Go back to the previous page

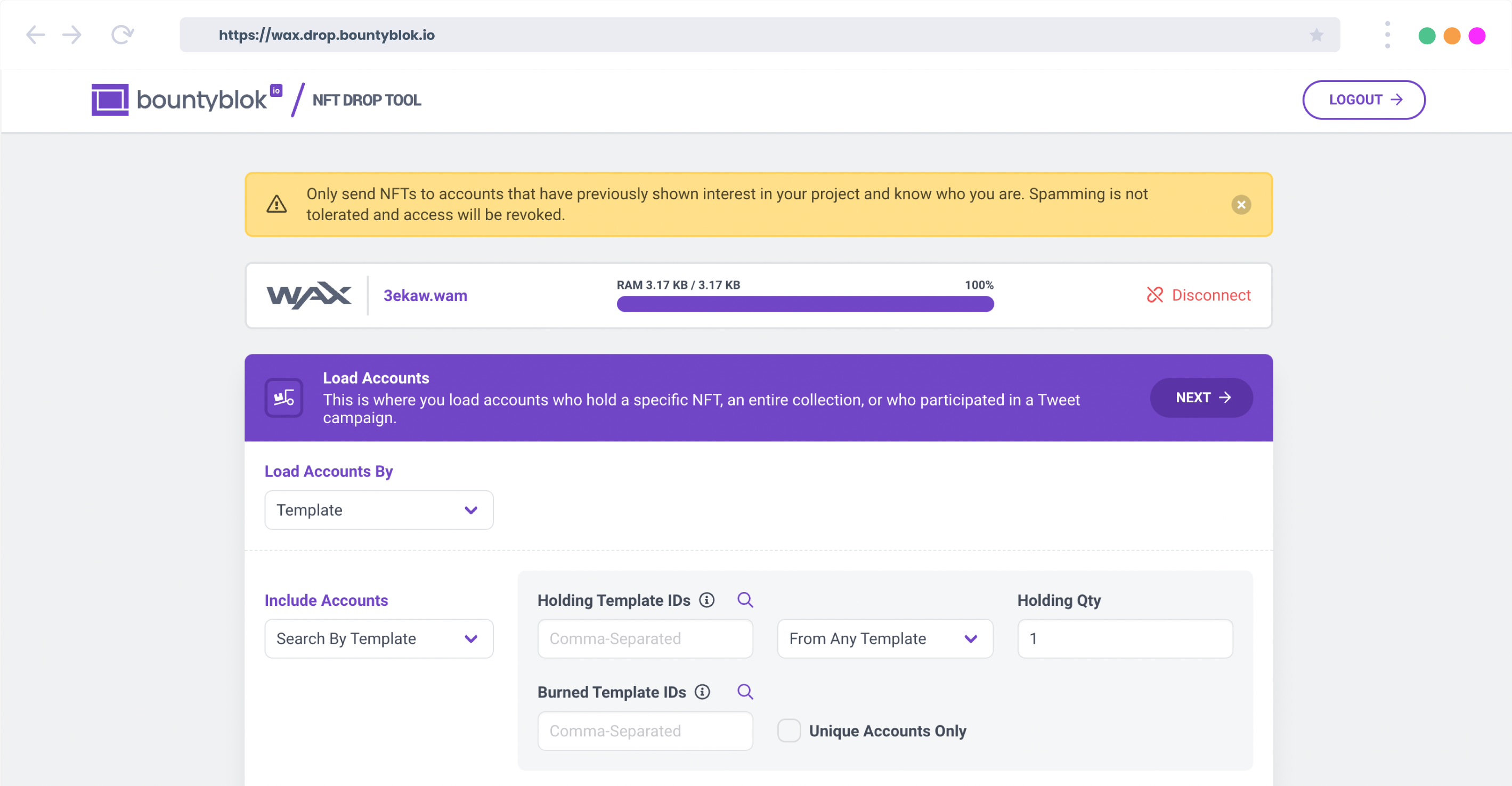pos(35,35)
